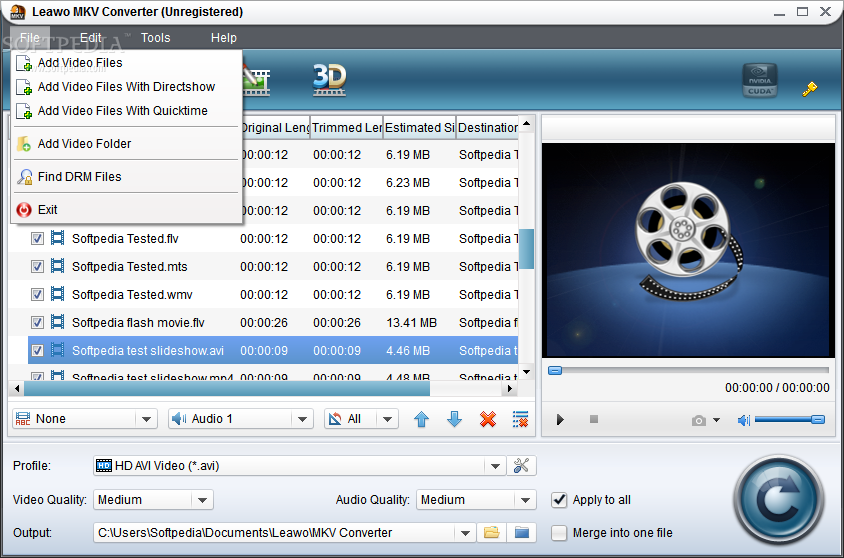Screen dimensions: 844x558
Task: Open snapshot options arrow beside camera
Action: click(x=716, y=420)
